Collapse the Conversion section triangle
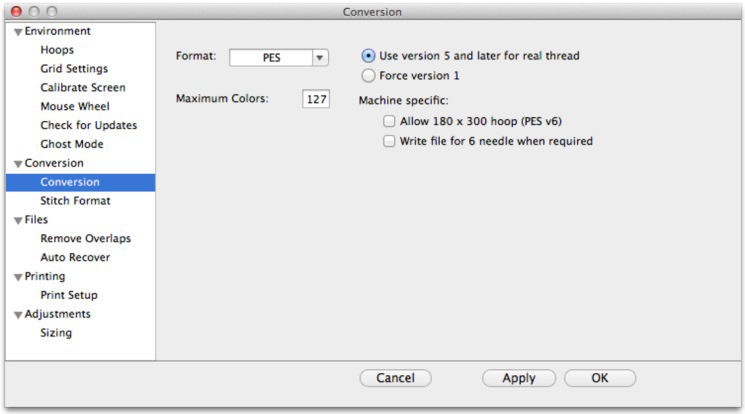The width and height of the screenshot is (745, 414). 18,164
